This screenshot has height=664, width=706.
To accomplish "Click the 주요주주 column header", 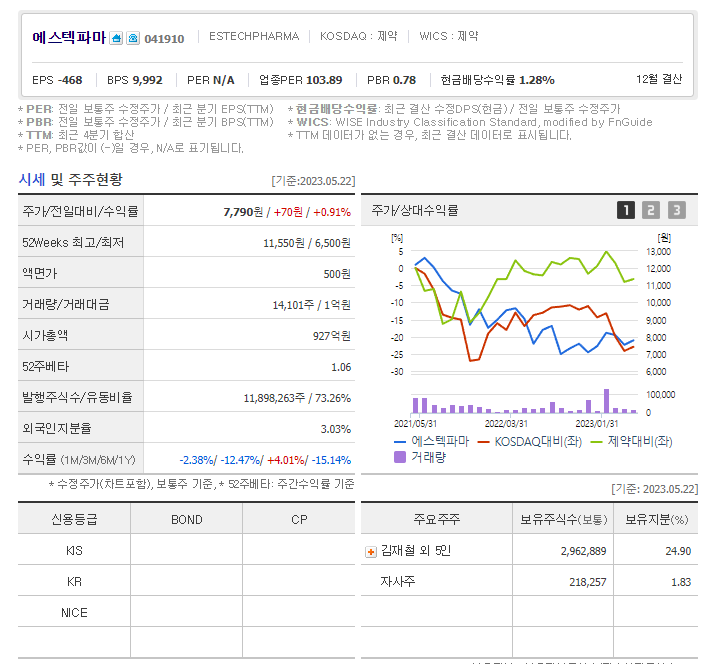I will [x=437, y=519].
